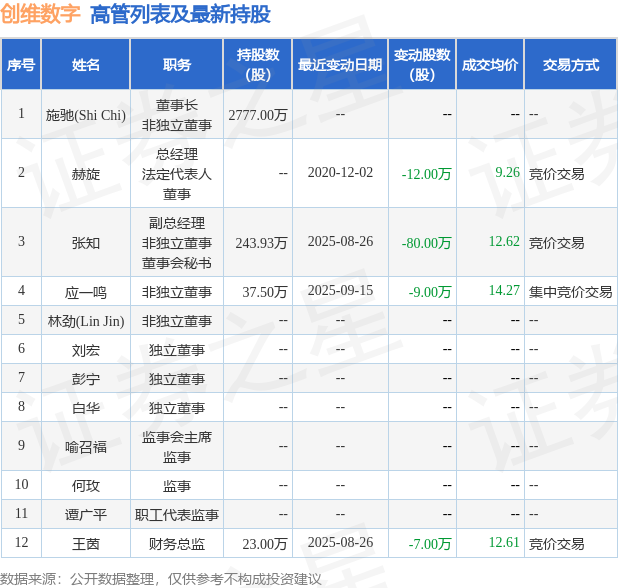Click the name 张知
618x588 pixels.
coord(86,243)
